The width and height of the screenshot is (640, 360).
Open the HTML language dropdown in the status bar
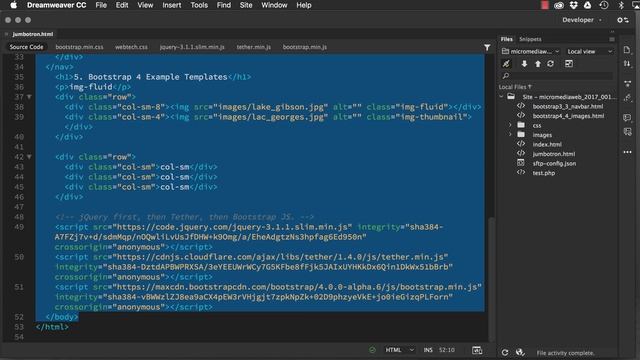(400, 350)
